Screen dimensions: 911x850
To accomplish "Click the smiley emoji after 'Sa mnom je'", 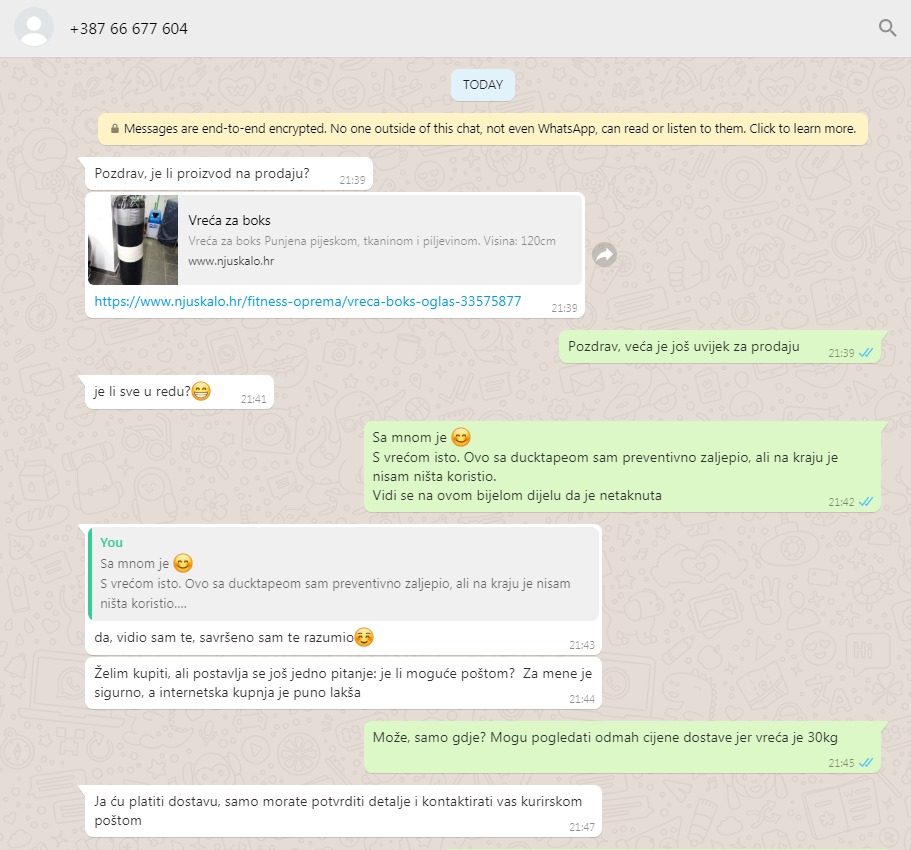I will [461, 437].
